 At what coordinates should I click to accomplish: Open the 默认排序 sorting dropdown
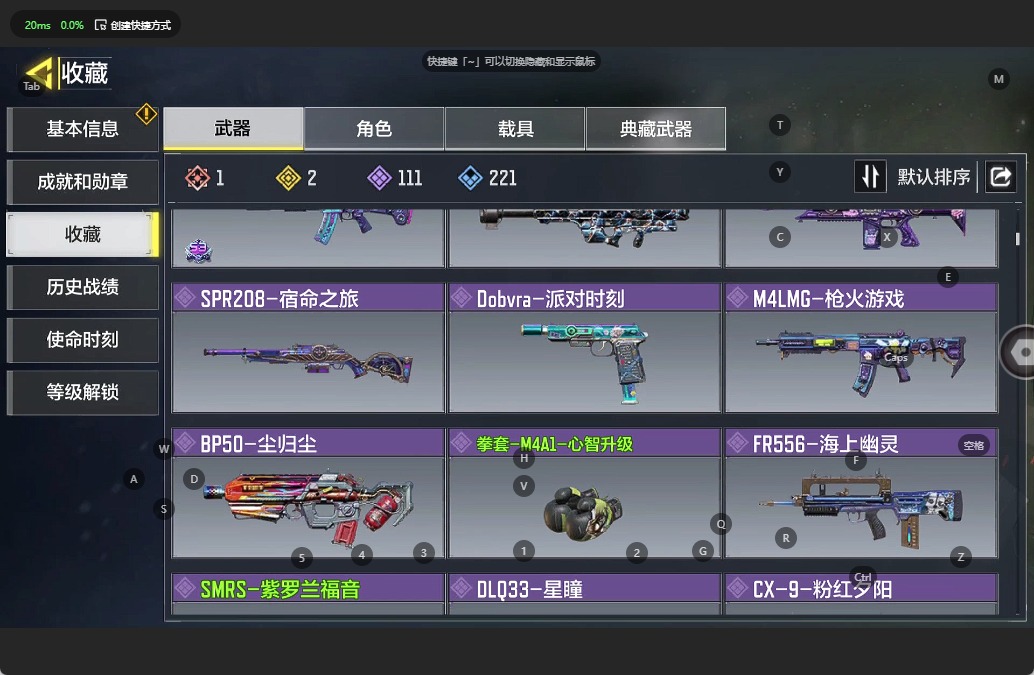[x=933, y=177]
